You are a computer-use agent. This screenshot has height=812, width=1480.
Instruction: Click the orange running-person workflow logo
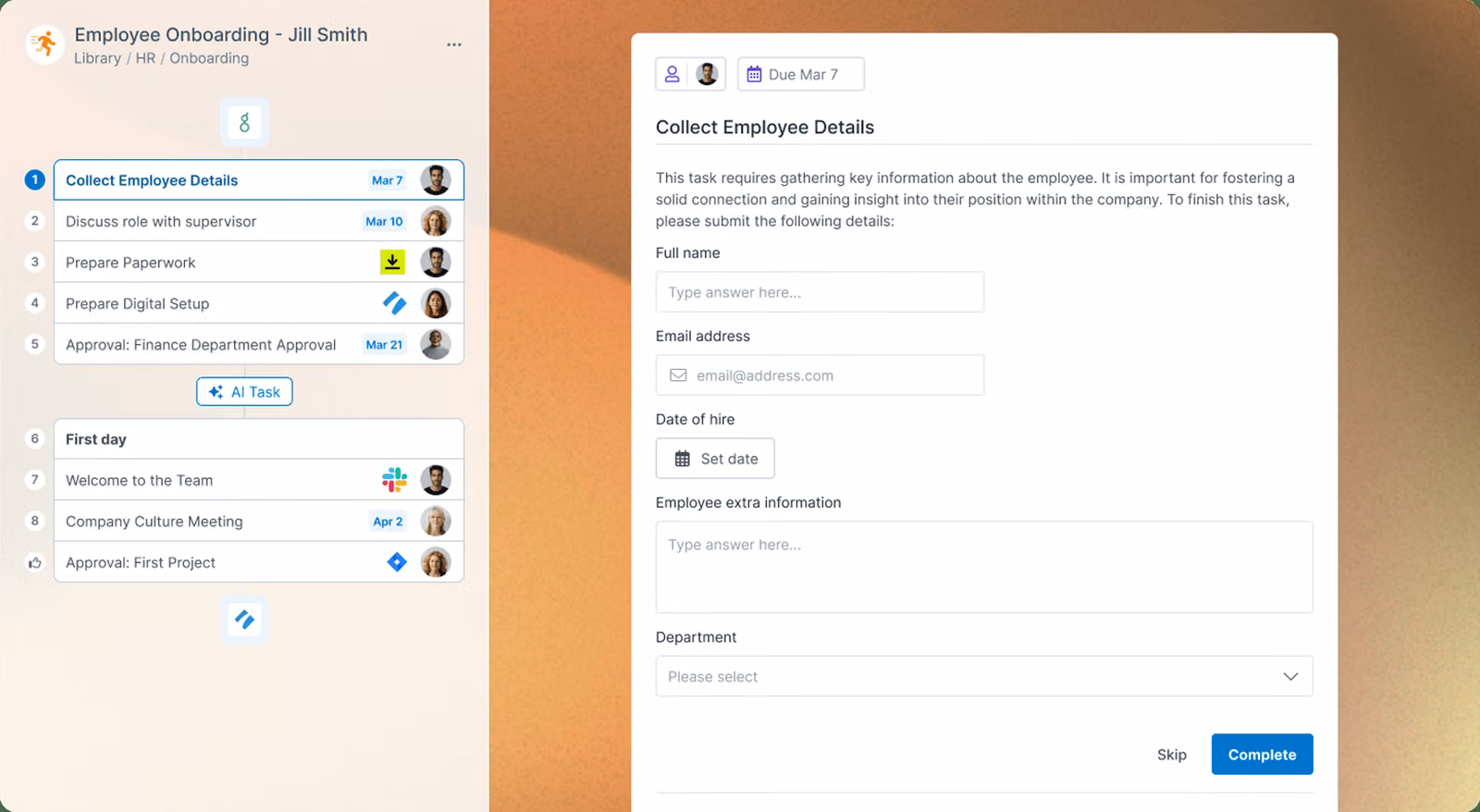pos(43,44)
